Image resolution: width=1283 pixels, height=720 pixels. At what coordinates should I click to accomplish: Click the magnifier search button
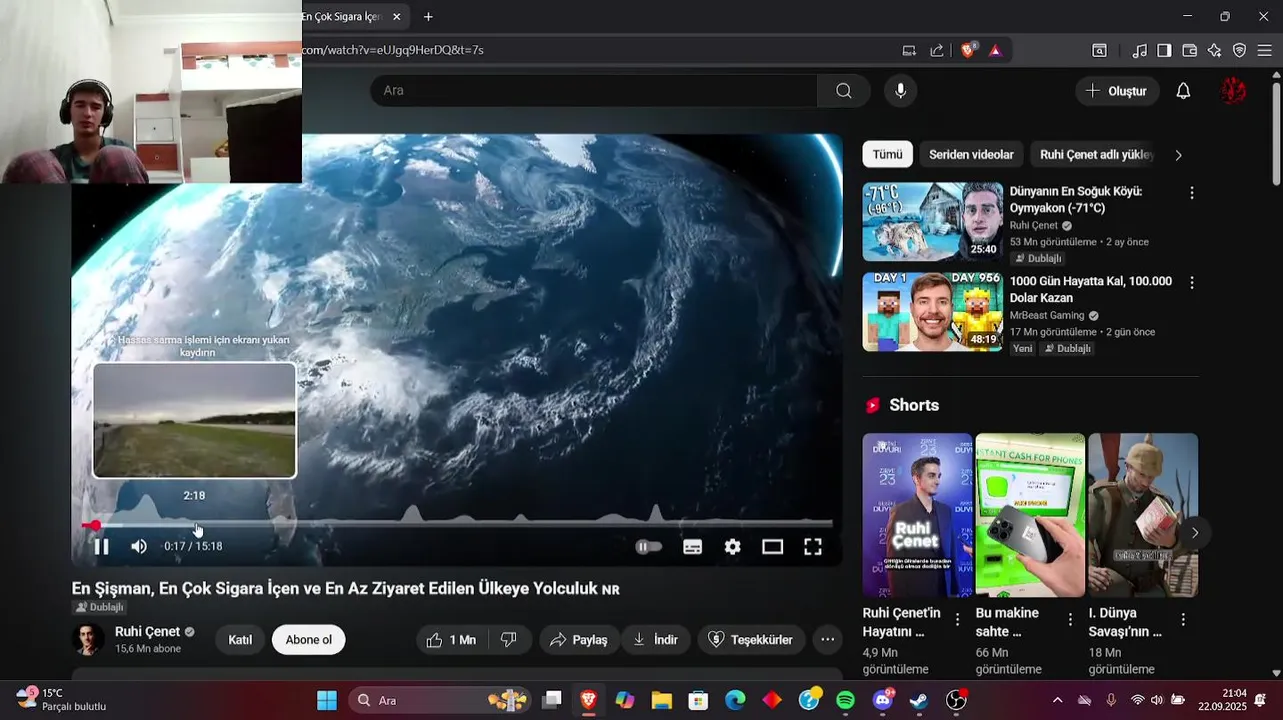(844, 90)
